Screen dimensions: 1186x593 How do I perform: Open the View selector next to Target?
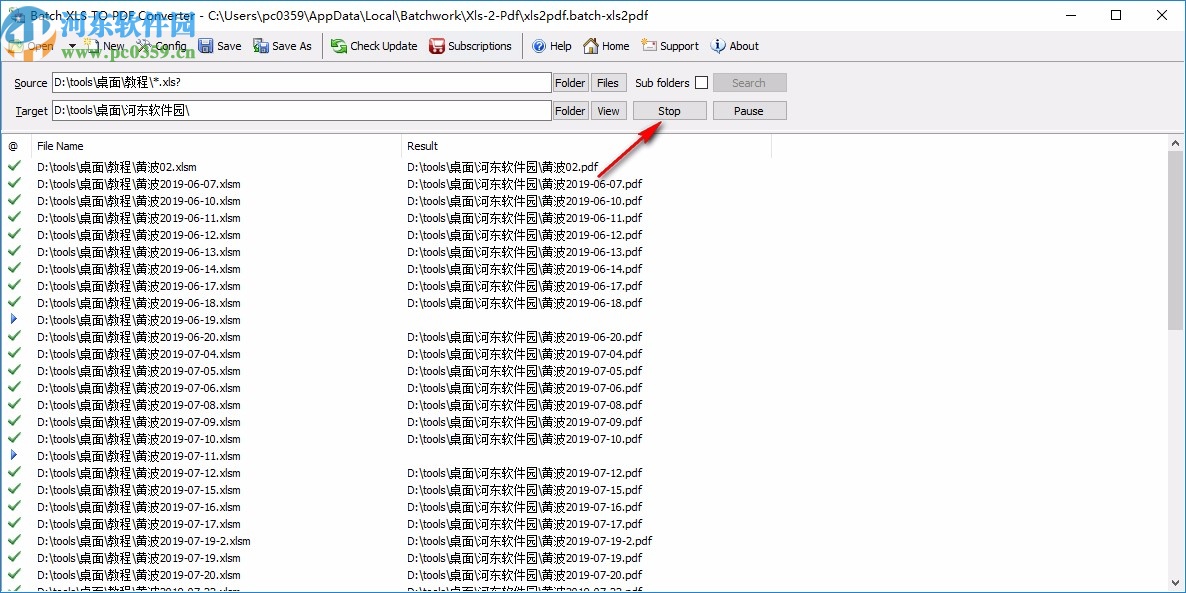coord(608,110)
